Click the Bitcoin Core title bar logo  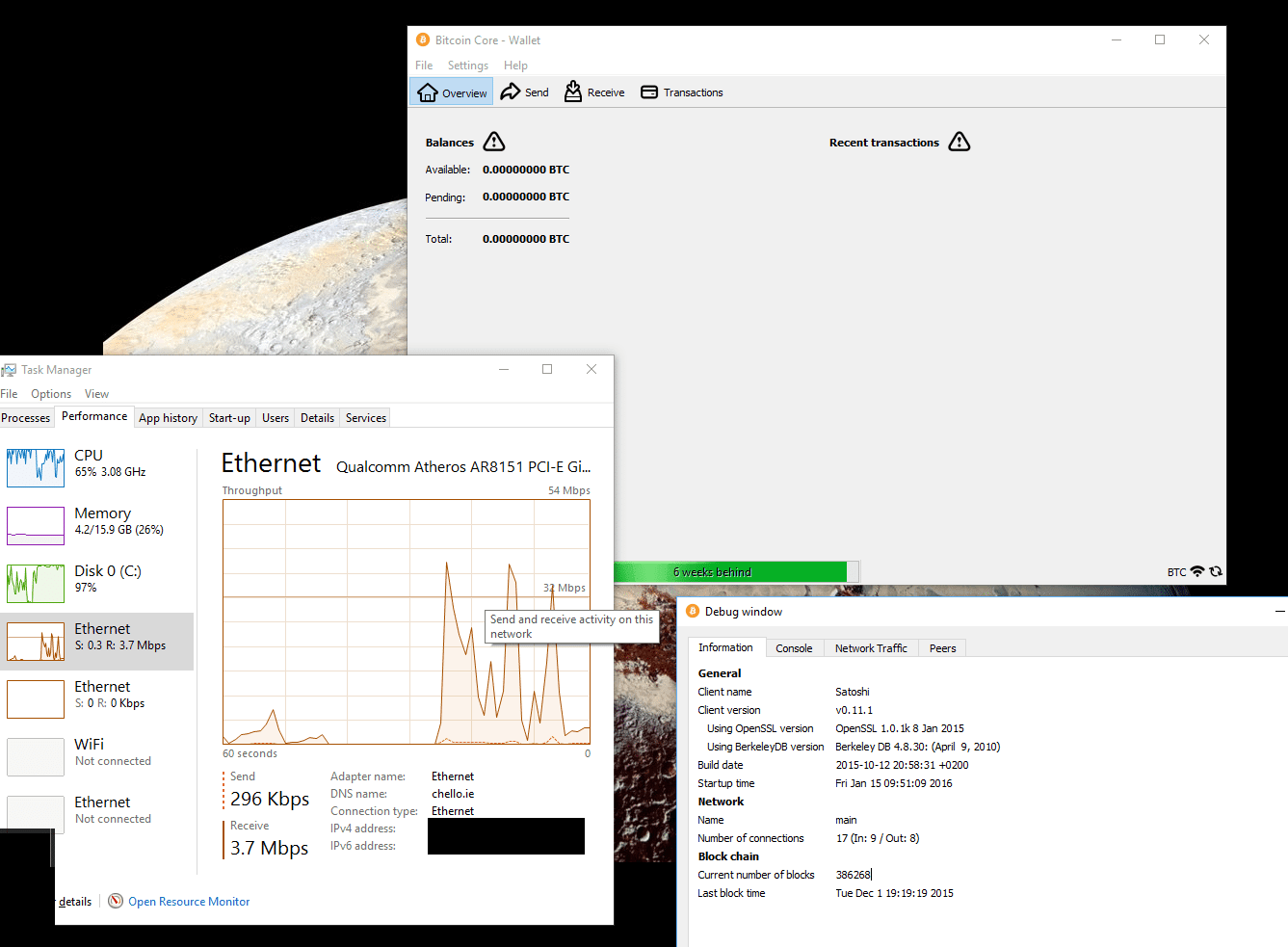423,39
